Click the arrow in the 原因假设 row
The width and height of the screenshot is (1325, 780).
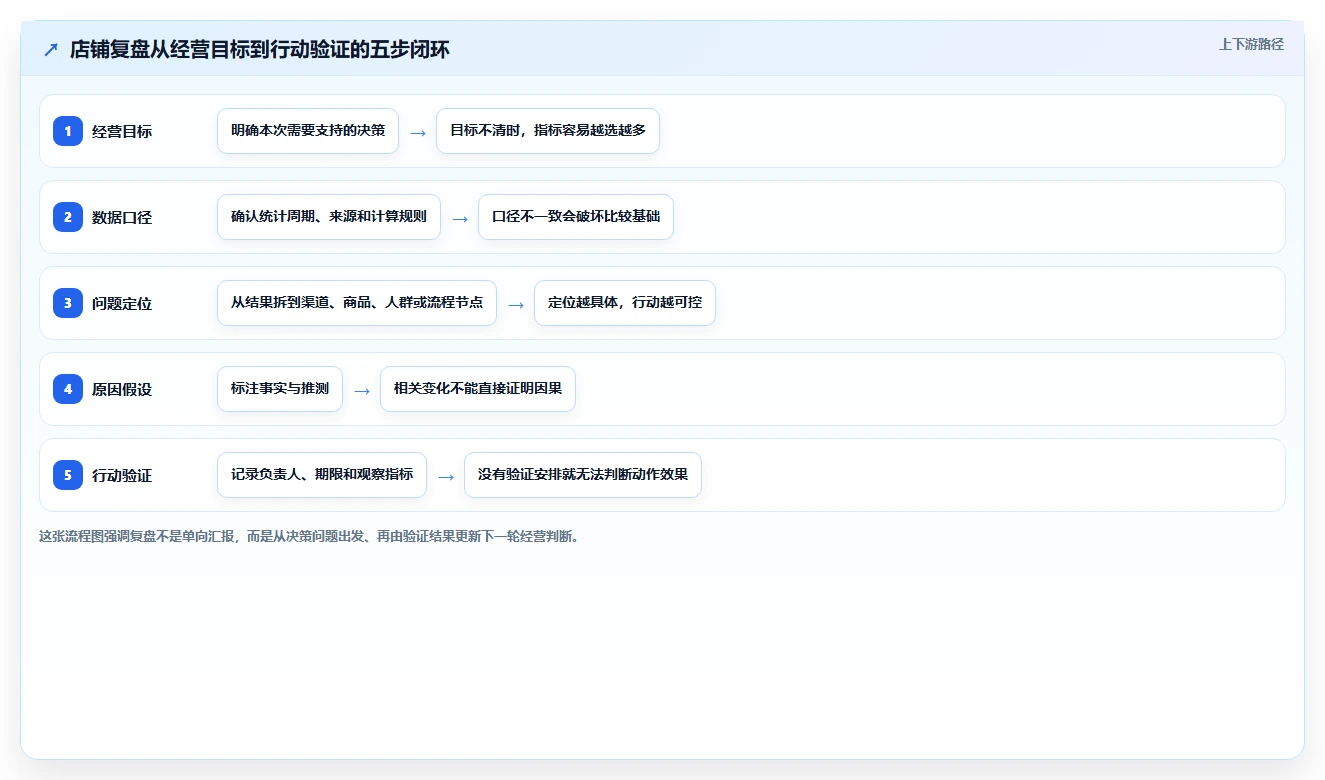[x=362, y=390]
